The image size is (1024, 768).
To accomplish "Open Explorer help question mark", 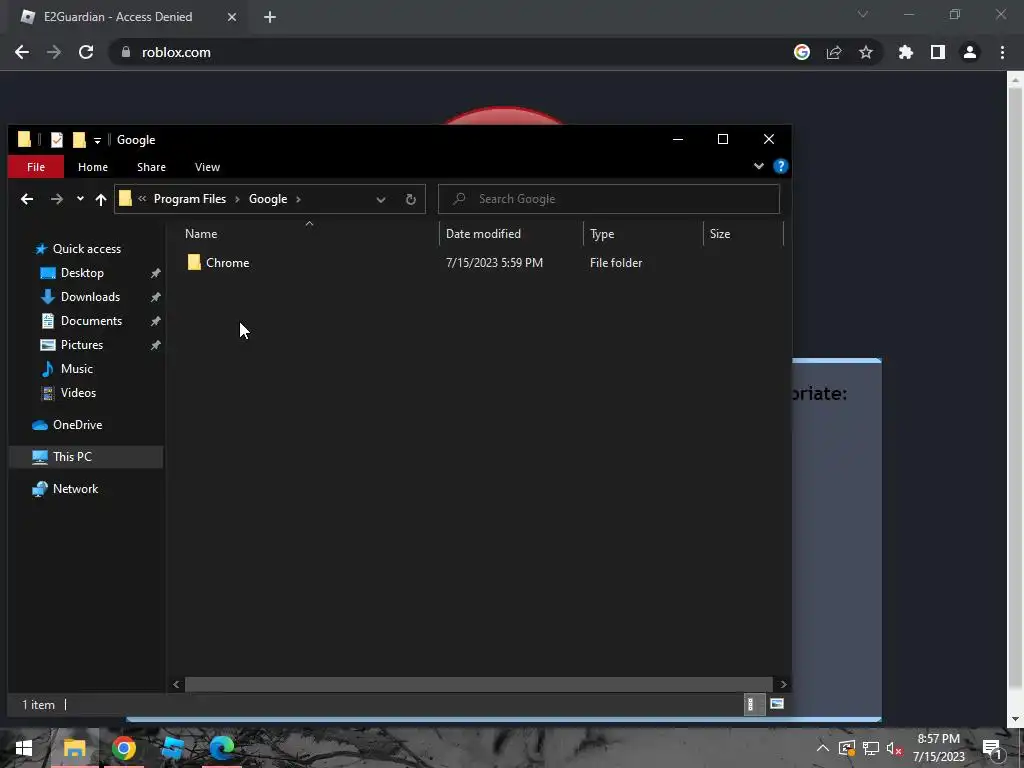I will pos(780,167).
